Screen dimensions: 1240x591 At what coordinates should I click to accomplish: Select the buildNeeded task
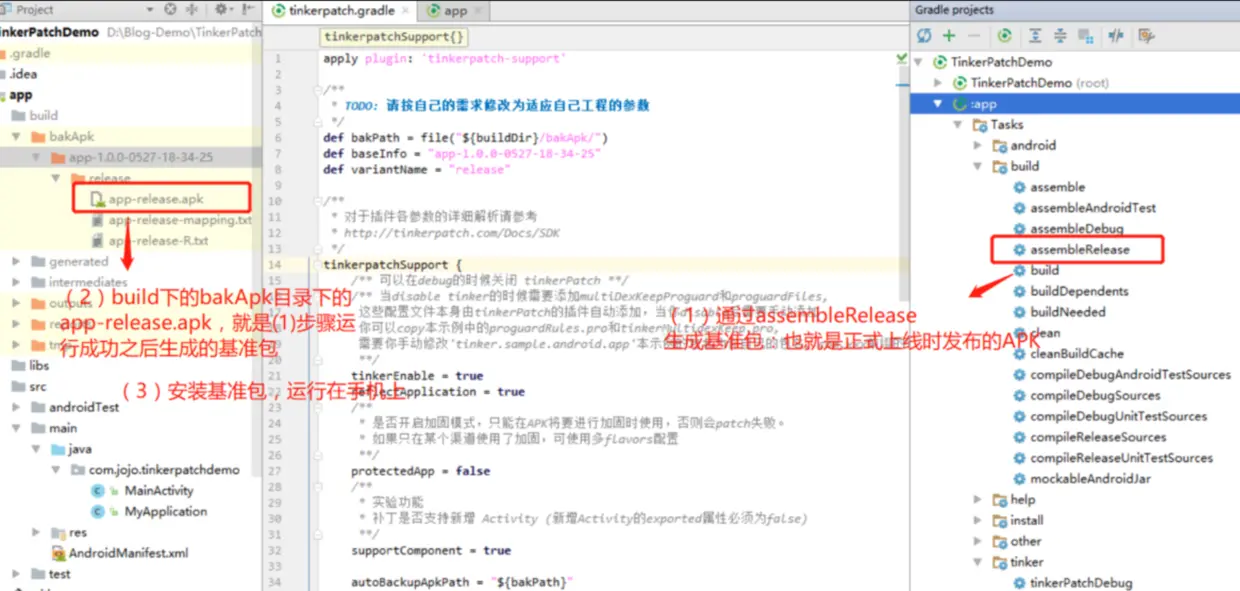pos(1059,312)
